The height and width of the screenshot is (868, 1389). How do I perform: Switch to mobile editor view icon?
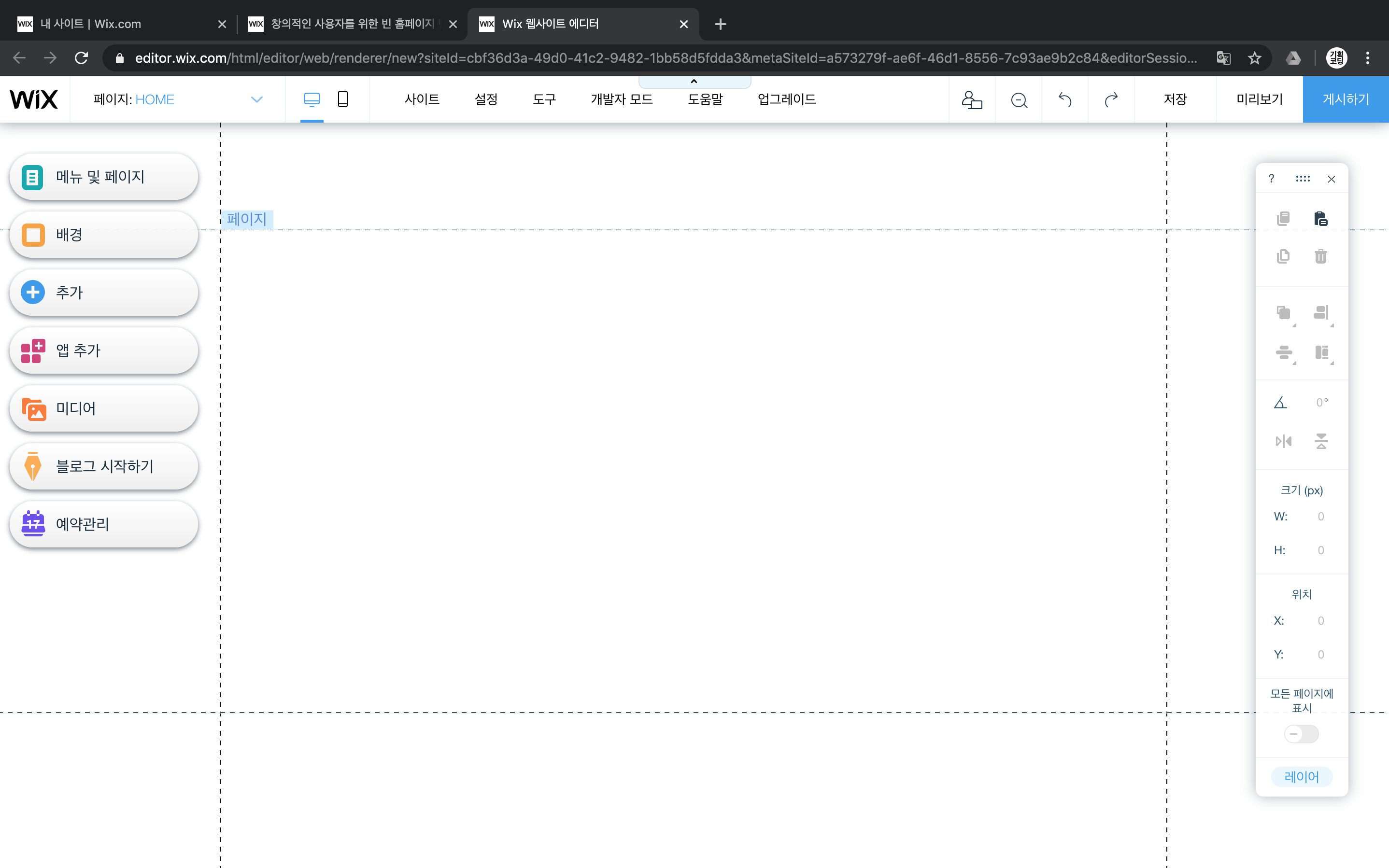[x=343, y=99]
